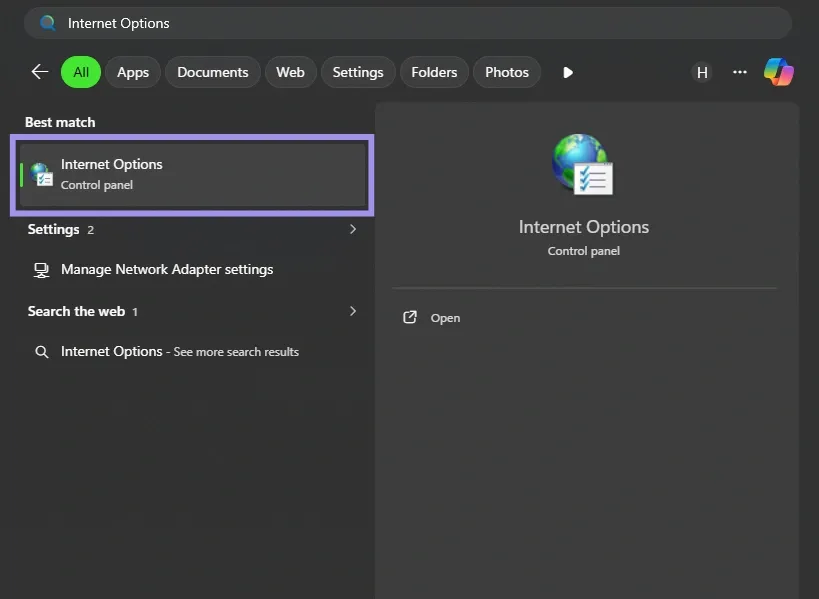
Task: Expand the Search the web group
Action: 352,311
